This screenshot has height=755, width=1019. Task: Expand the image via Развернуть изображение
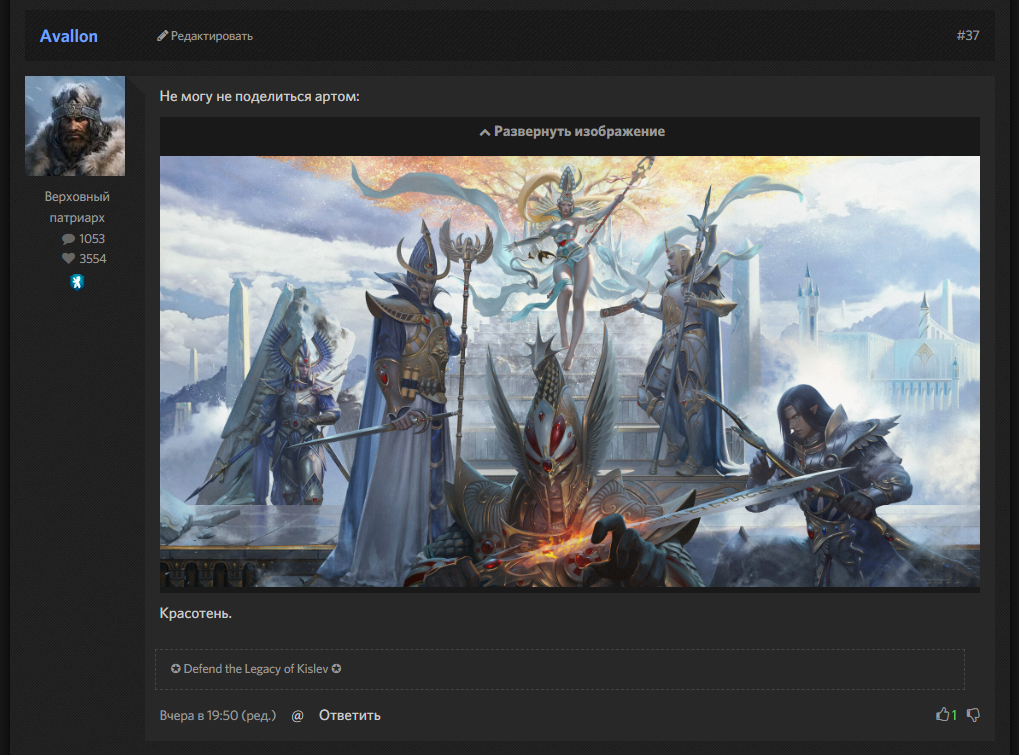click(x=570, y=131)
